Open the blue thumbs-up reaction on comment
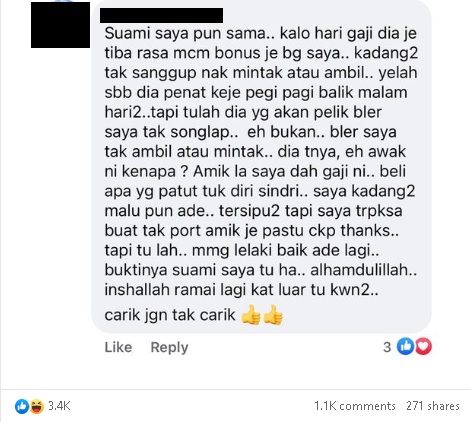471x422 pixels. pyautogui.click(x=405, y=346)
